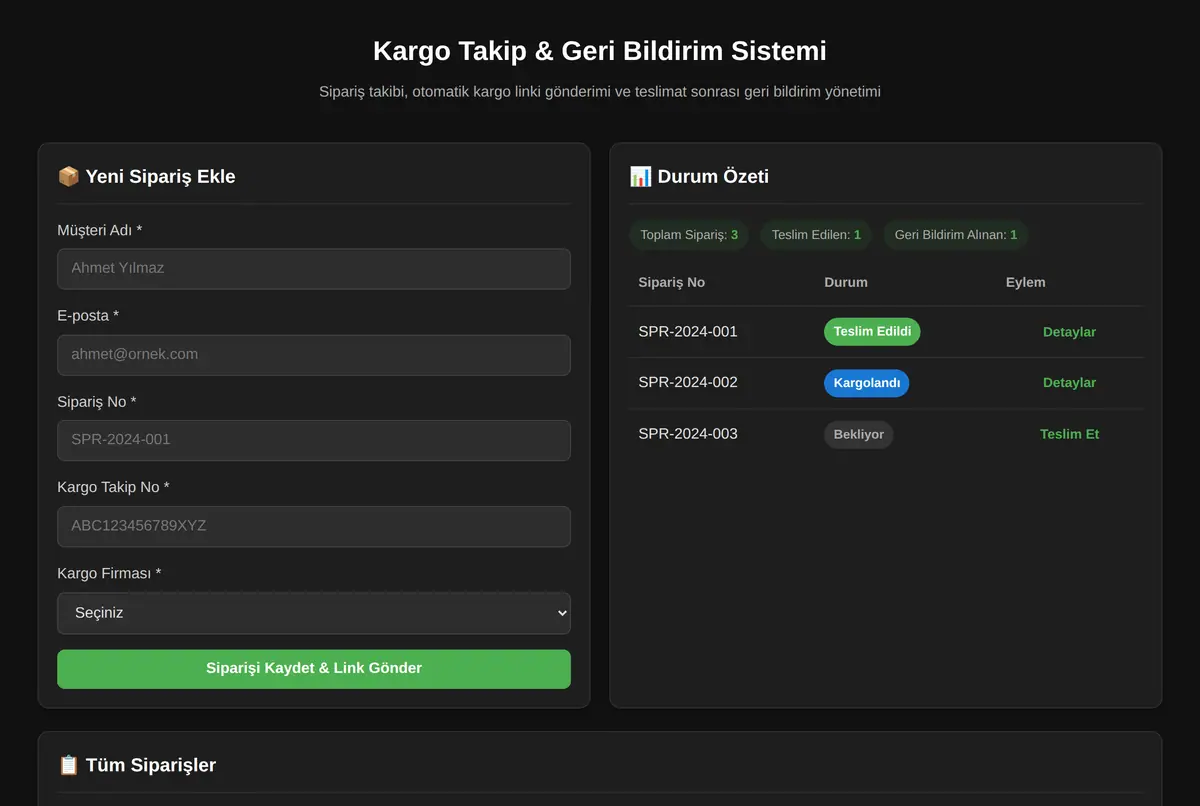This screenshot has width=1200, height=806.
Task: Click the Eylem column header
Action: click(1026, 282)
